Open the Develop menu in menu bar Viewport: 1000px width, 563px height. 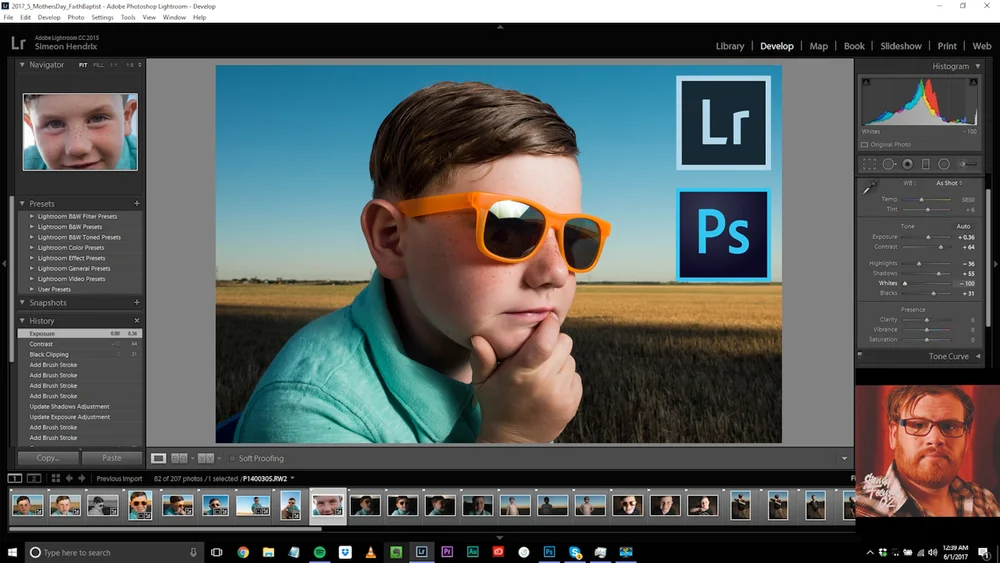48,17
